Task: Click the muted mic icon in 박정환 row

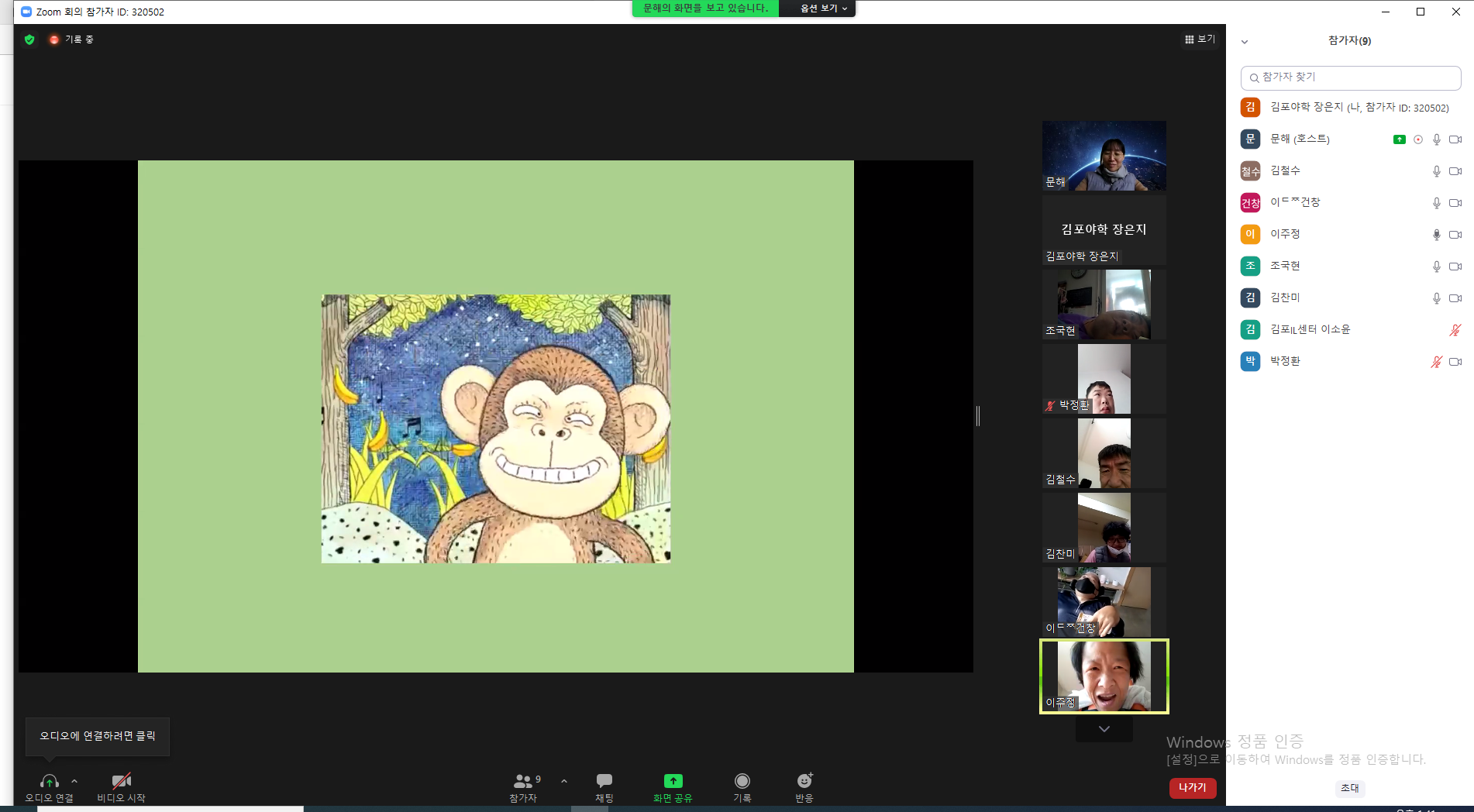Action: coord(1437,362)
